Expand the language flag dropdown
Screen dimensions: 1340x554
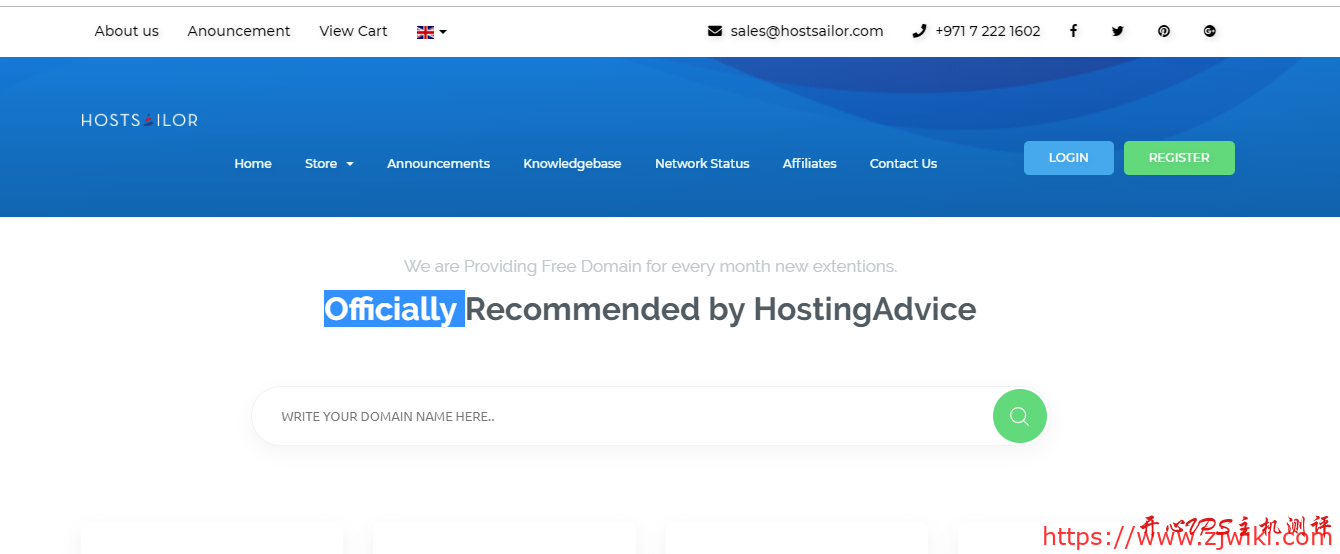[x=431, y=32]
